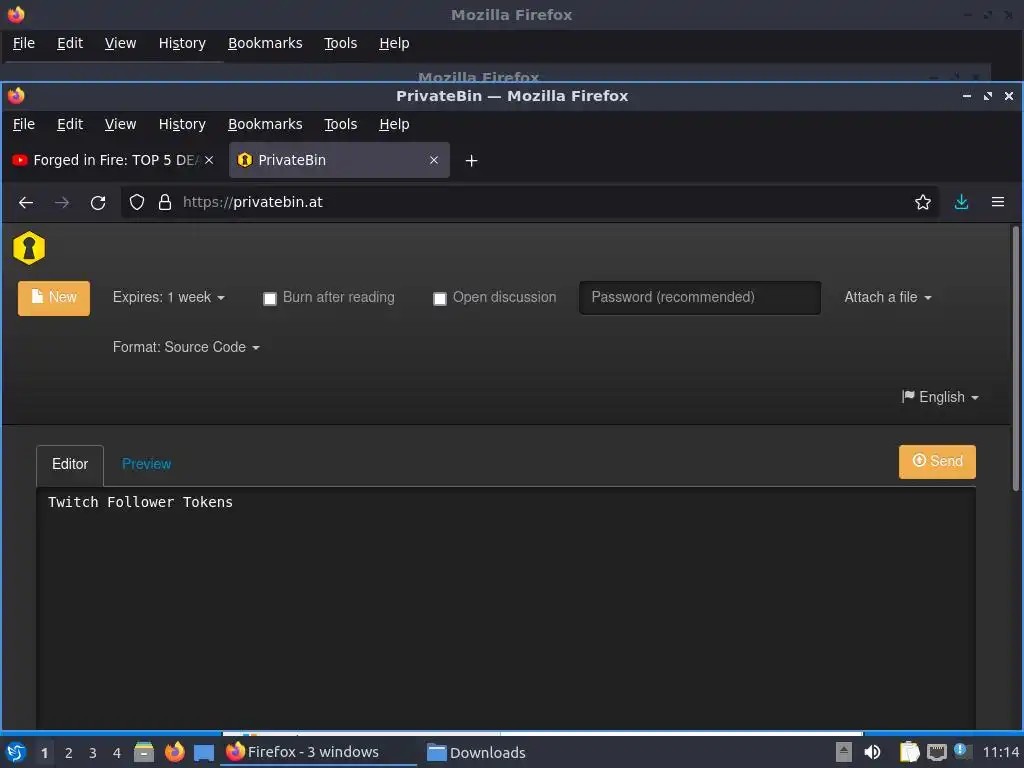
Task: Launch Firefox from taskbar quick launcher
Action: click(x=174, y=752)
